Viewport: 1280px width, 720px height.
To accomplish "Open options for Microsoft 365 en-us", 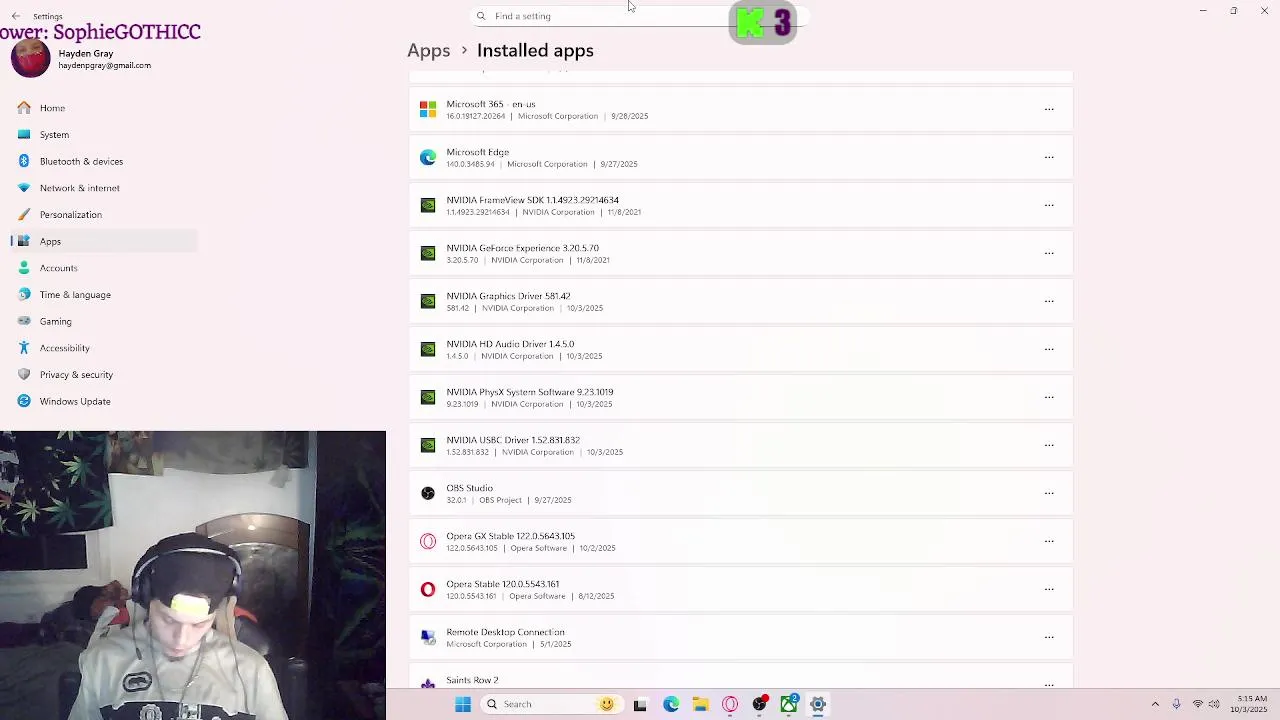I will click(1049, 109).
